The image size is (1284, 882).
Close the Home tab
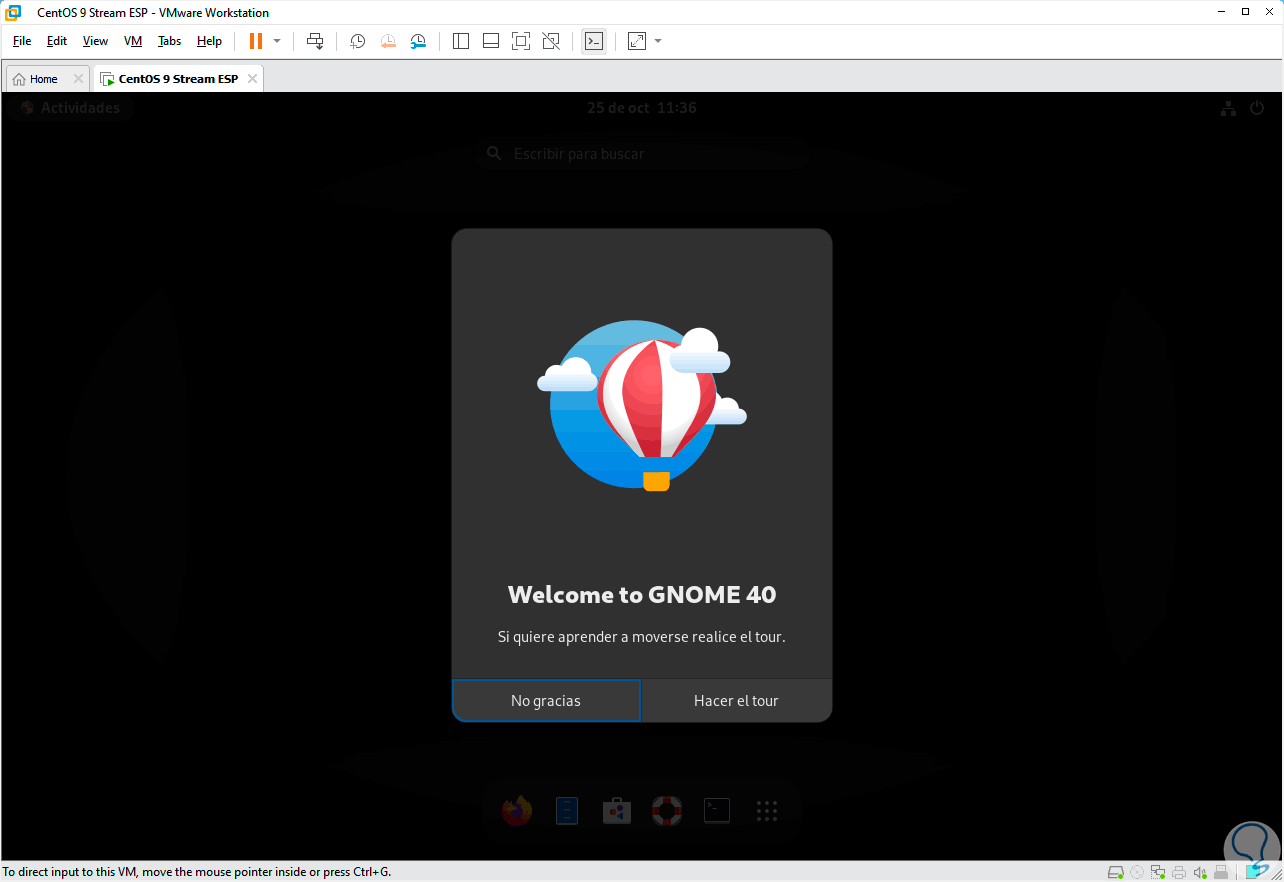point(78,79)
